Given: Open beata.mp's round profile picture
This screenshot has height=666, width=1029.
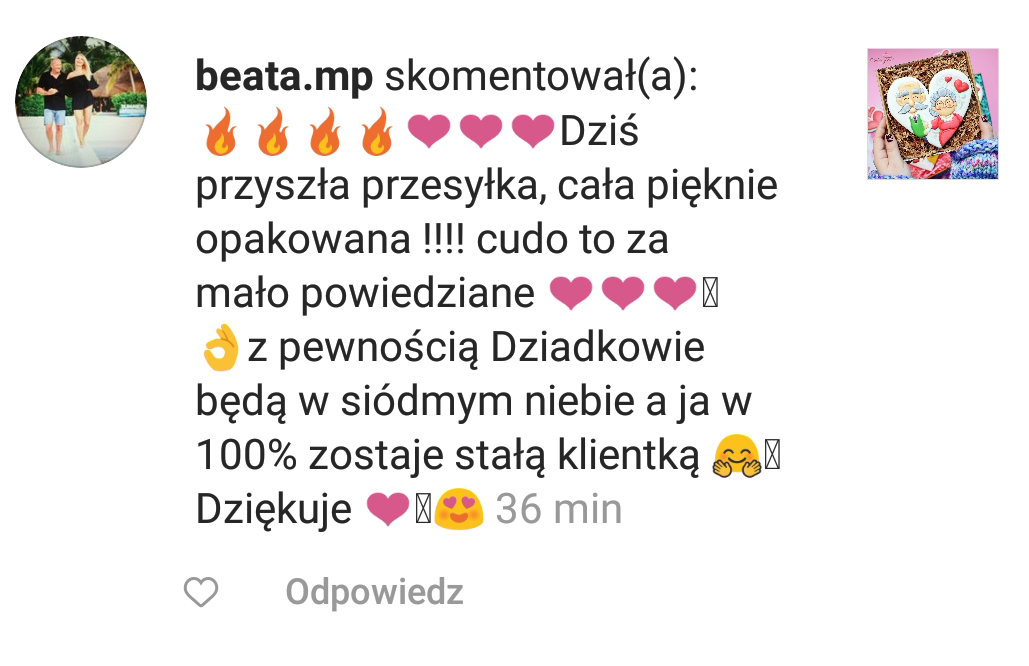Looking at the screenshot, I should click(81, 102).
